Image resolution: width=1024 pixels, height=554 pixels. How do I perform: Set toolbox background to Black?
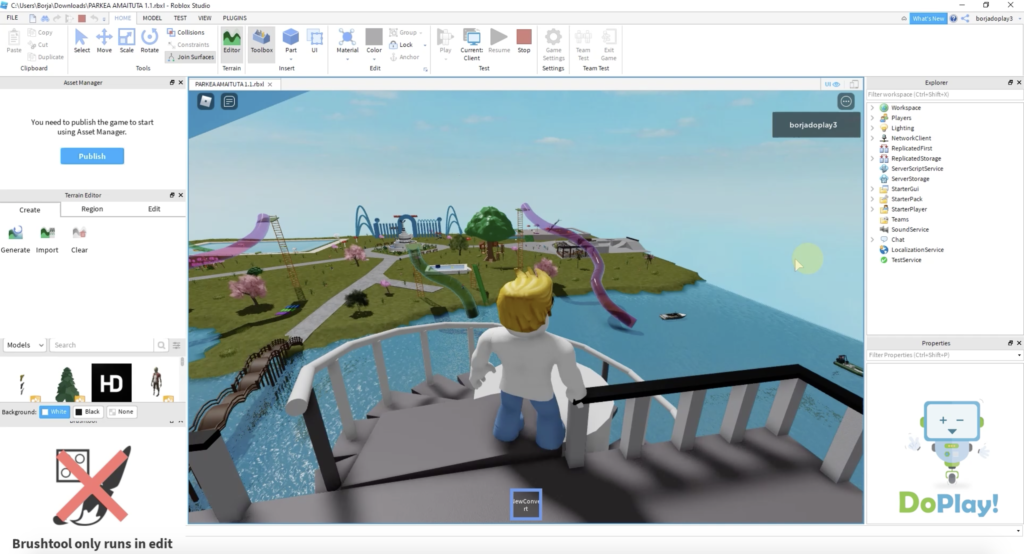88,412
